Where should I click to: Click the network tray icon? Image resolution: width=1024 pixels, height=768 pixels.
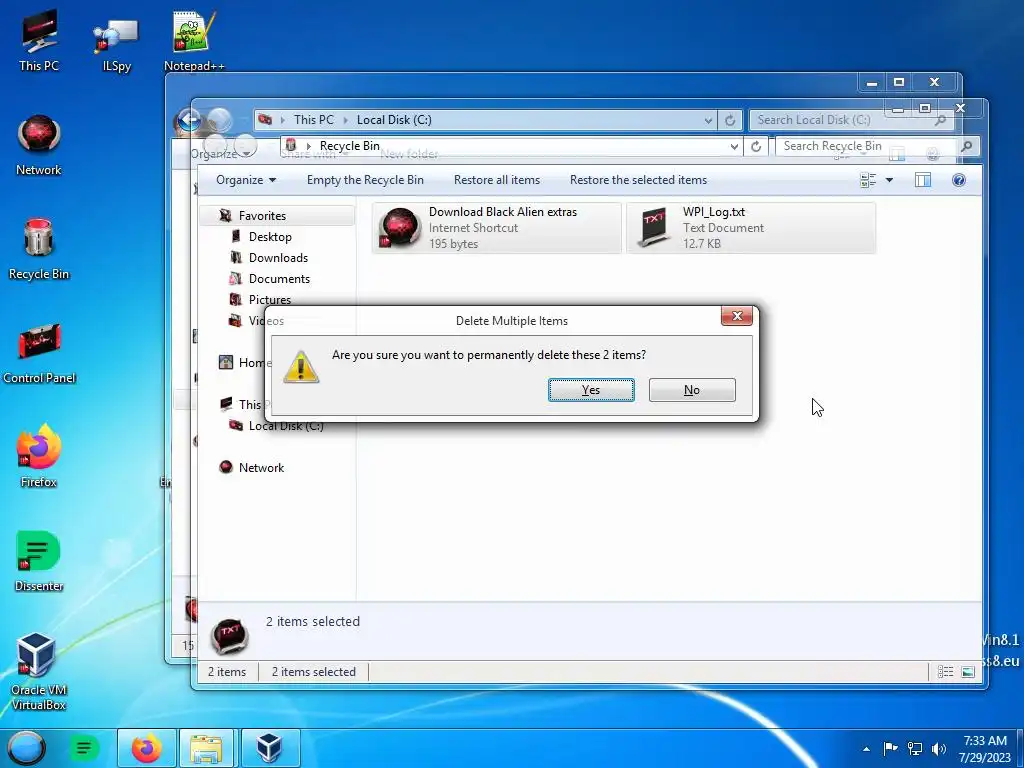click(915, 748)
